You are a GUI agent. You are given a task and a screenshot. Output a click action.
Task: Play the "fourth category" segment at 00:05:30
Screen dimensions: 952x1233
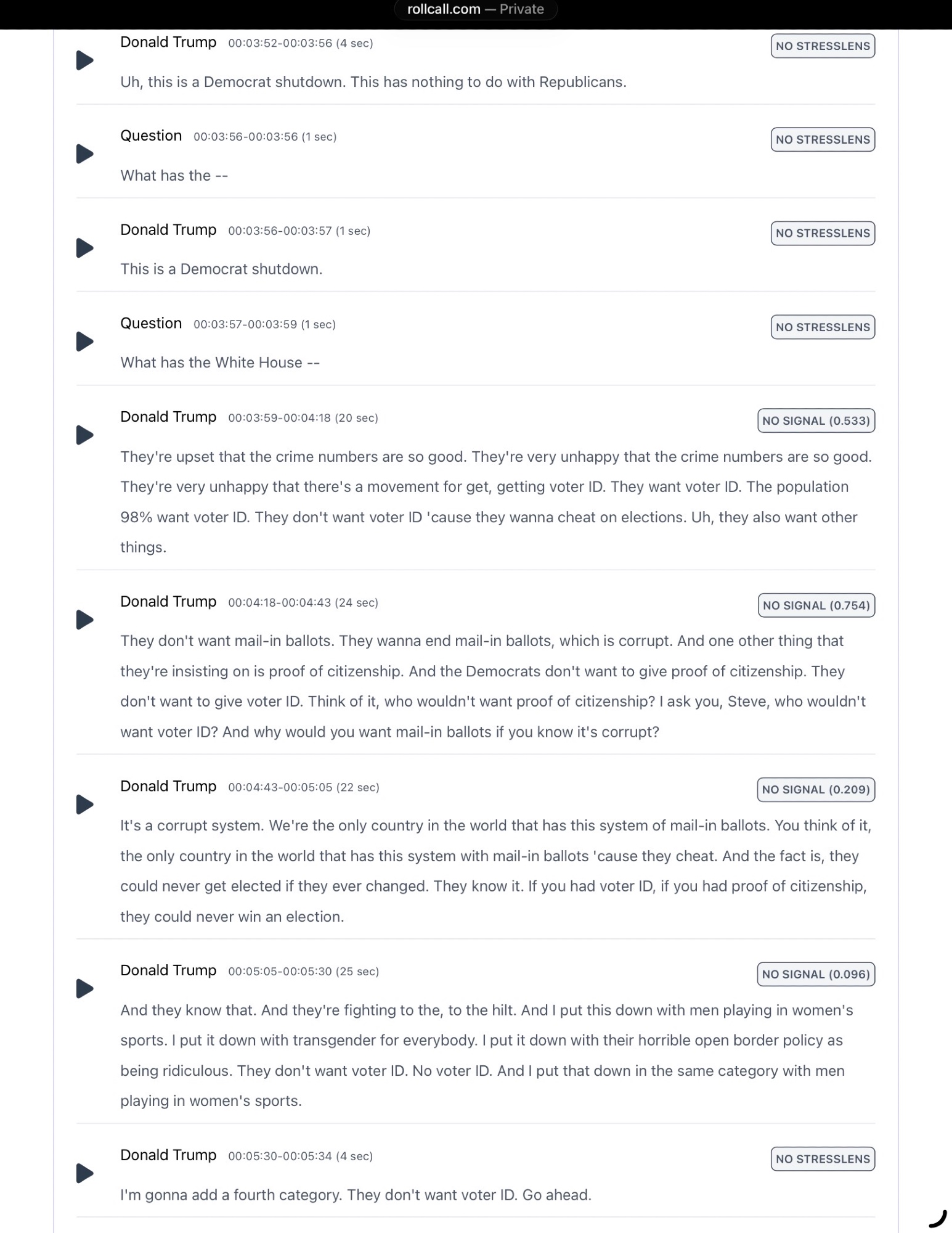tap(84, 1173)
